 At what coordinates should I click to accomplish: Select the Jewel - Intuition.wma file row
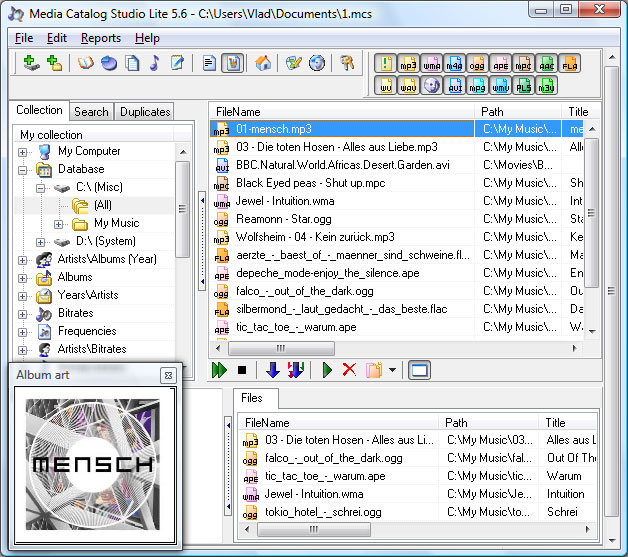pyautogui.click(x=285, y=201)
